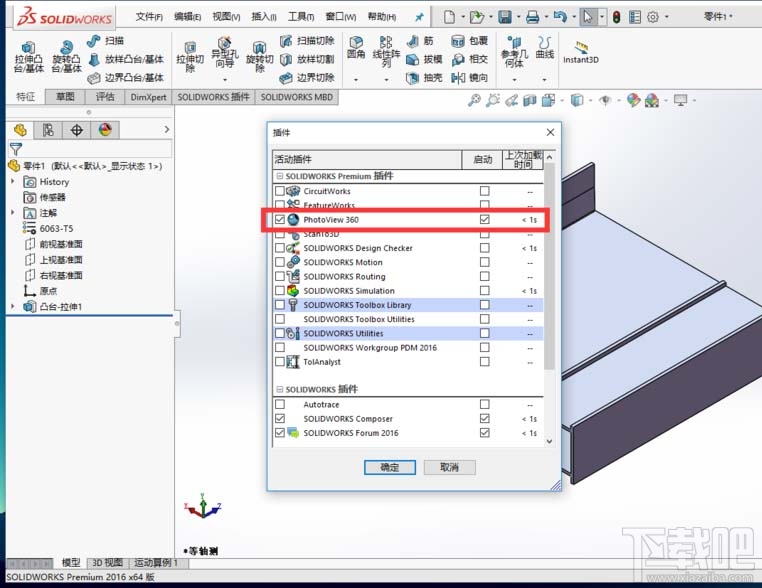Expand the 凸台-拉伸1 feature node
The width and height of the screenshot is (762, 588).
coord(13,306)
